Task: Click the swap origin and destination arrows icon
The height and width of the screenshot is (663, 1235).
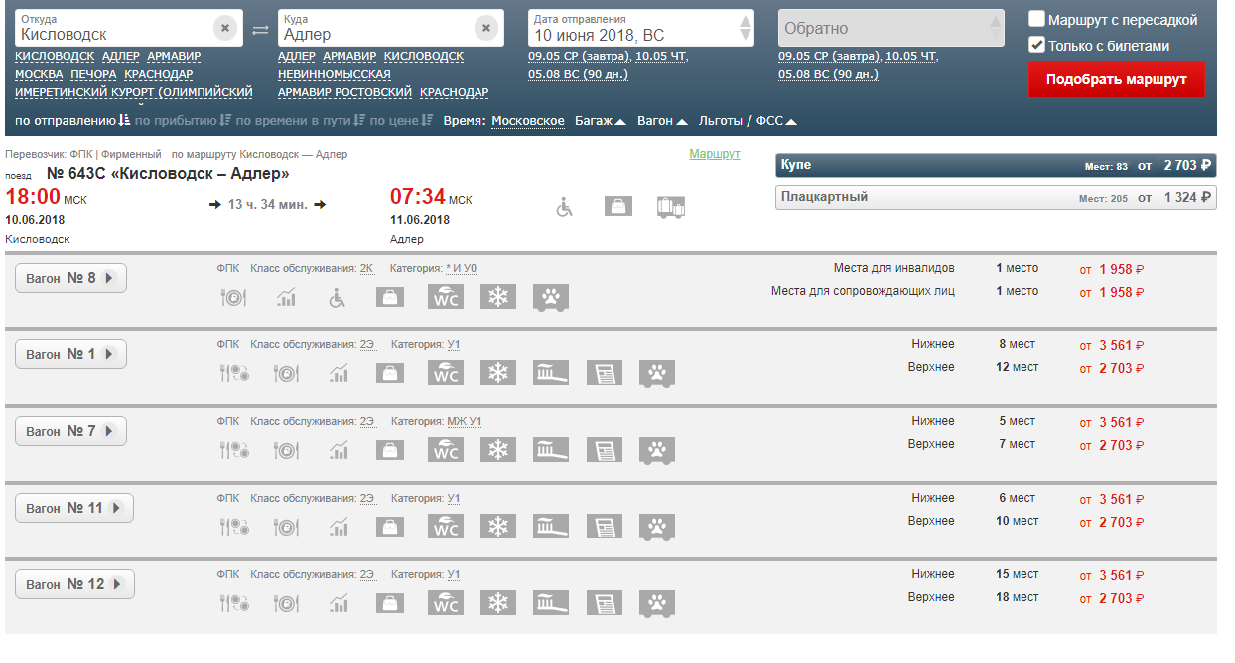Action: [260, 30]
